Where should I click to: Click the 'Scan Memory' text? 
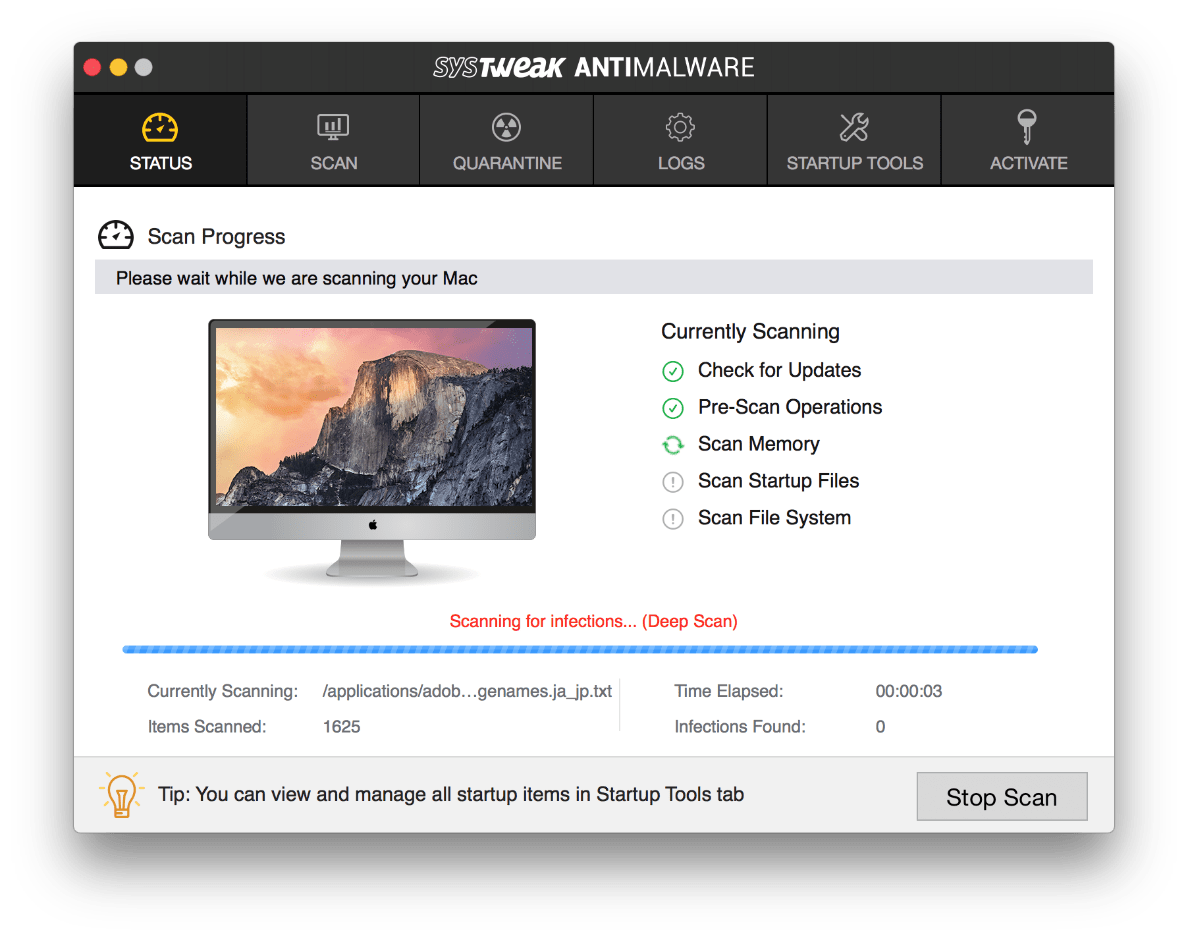pyautogui.click(x=758, y=444)
